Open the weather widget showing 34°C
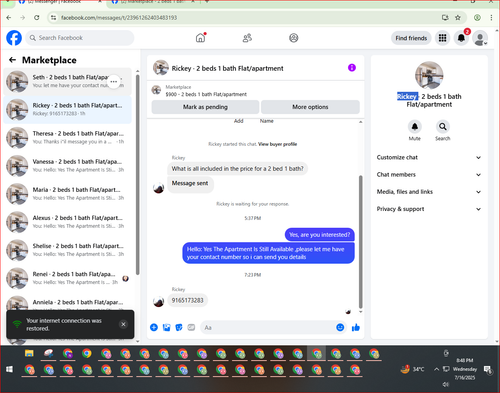The image size is (500, 393). tap(413, 369)
